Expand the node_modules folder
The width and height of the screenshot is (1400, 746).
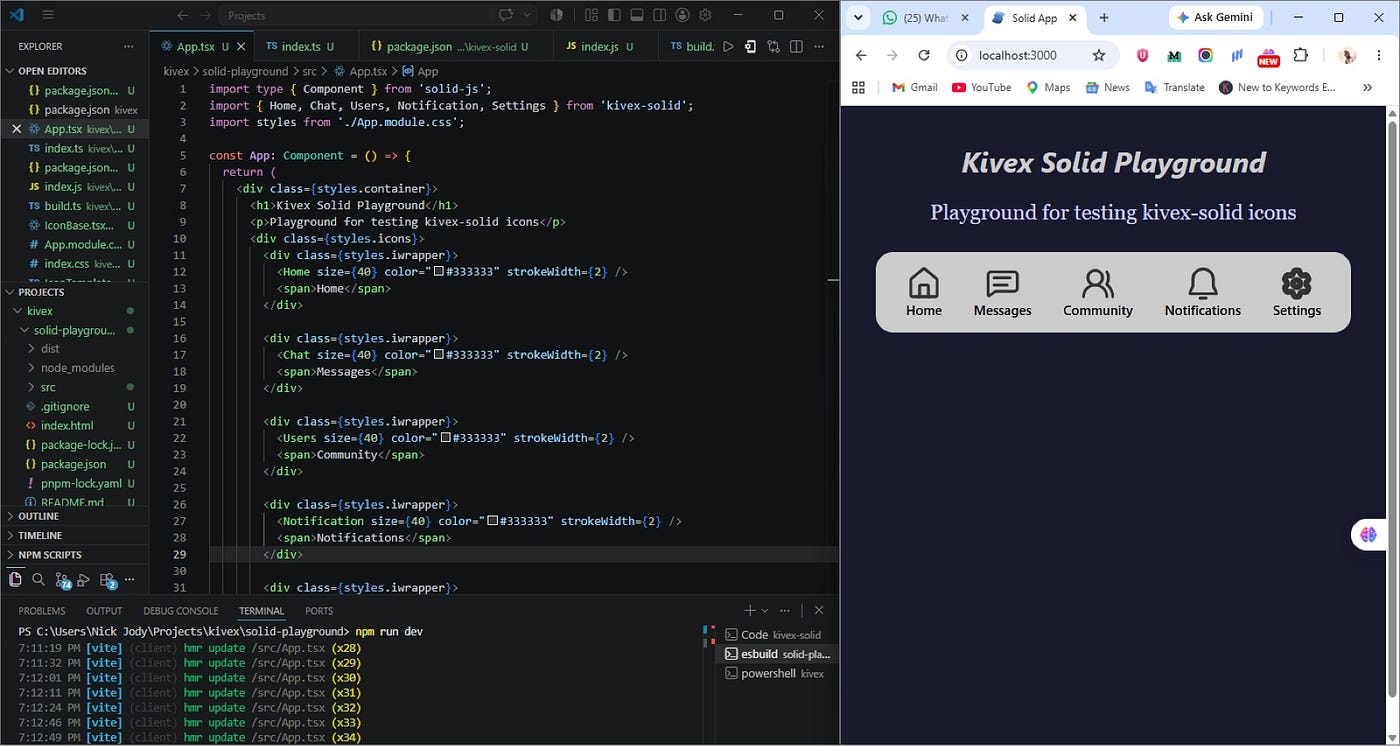(74, 368)
